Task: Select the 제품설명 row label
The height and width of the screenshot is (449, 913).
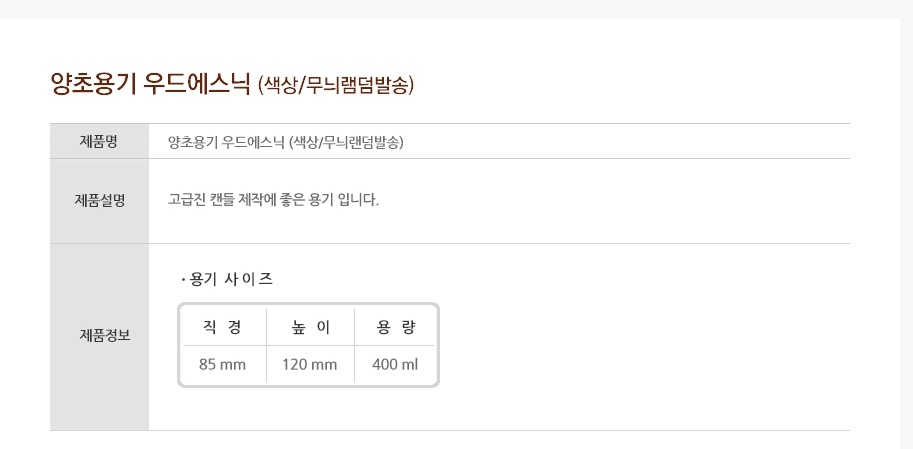Action: pyautogui.click(x=99, y=200)
